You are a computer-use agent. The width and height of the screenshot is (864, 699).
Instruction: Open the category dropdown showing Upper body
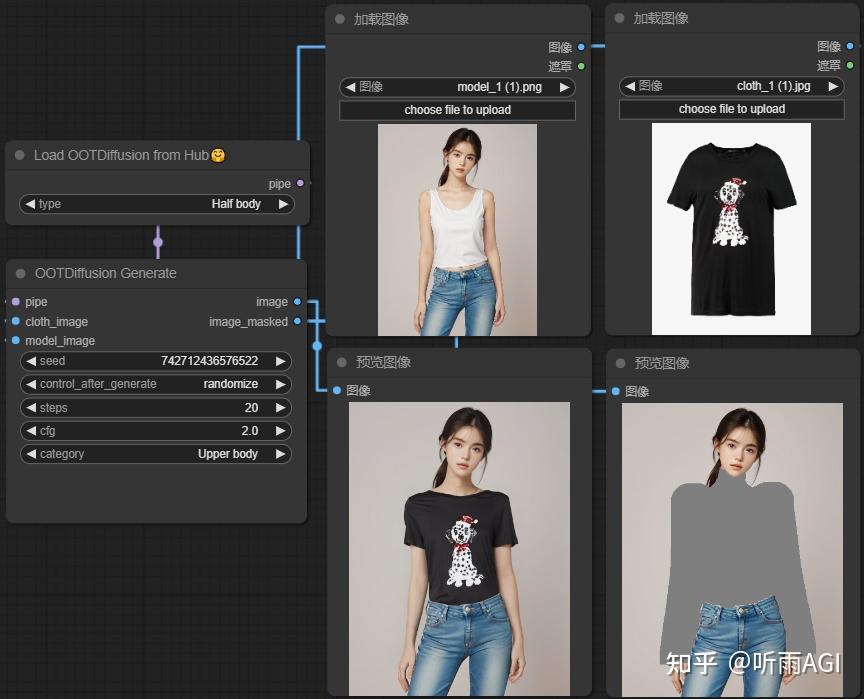155,454
